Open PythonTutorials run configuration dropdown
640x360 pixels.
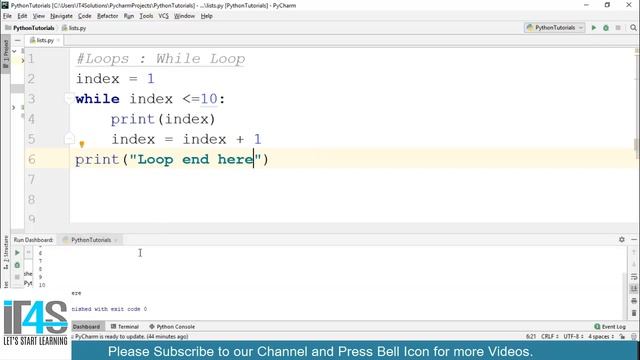coord(555,28)
